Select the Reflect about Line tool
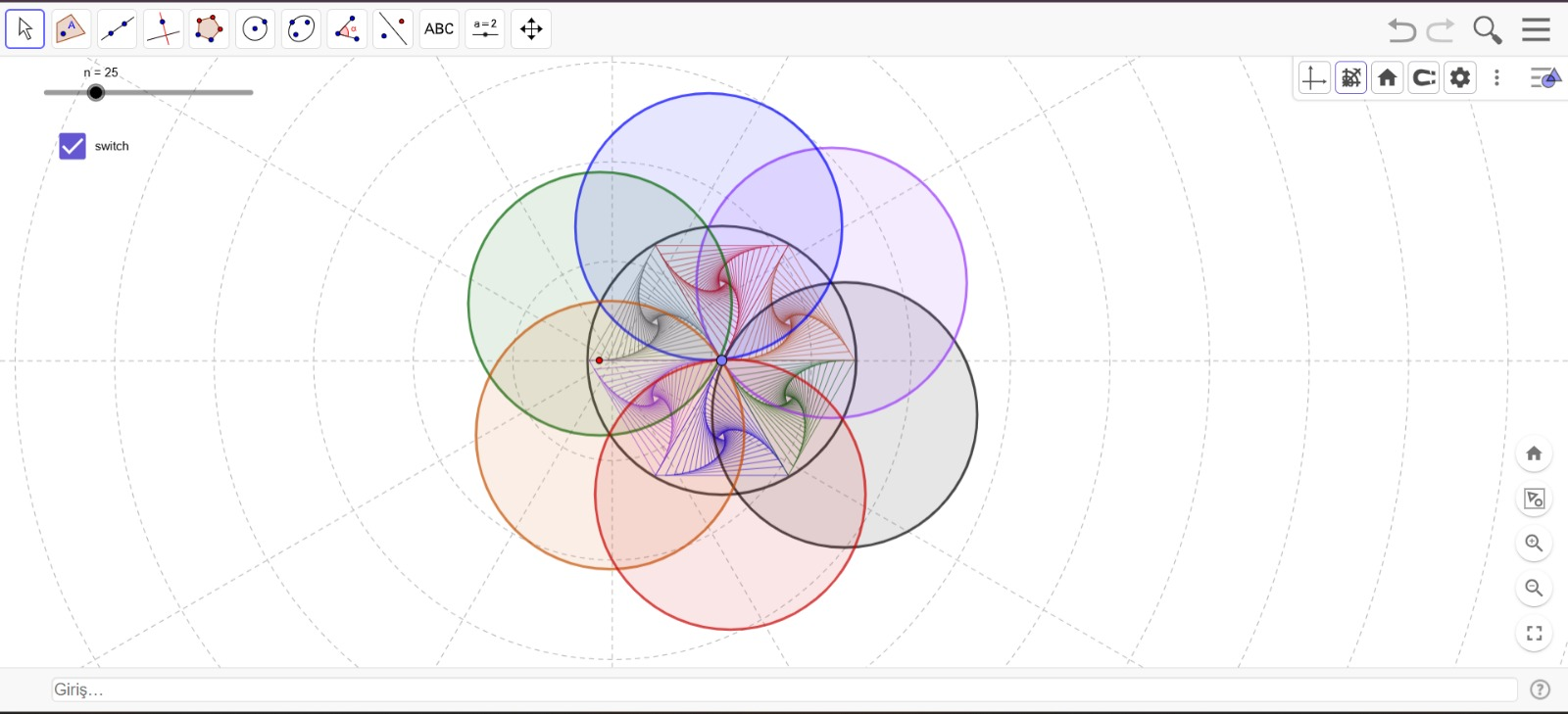Image resolution: width=1568 pixels, height=714 pixels. (393, 29)
